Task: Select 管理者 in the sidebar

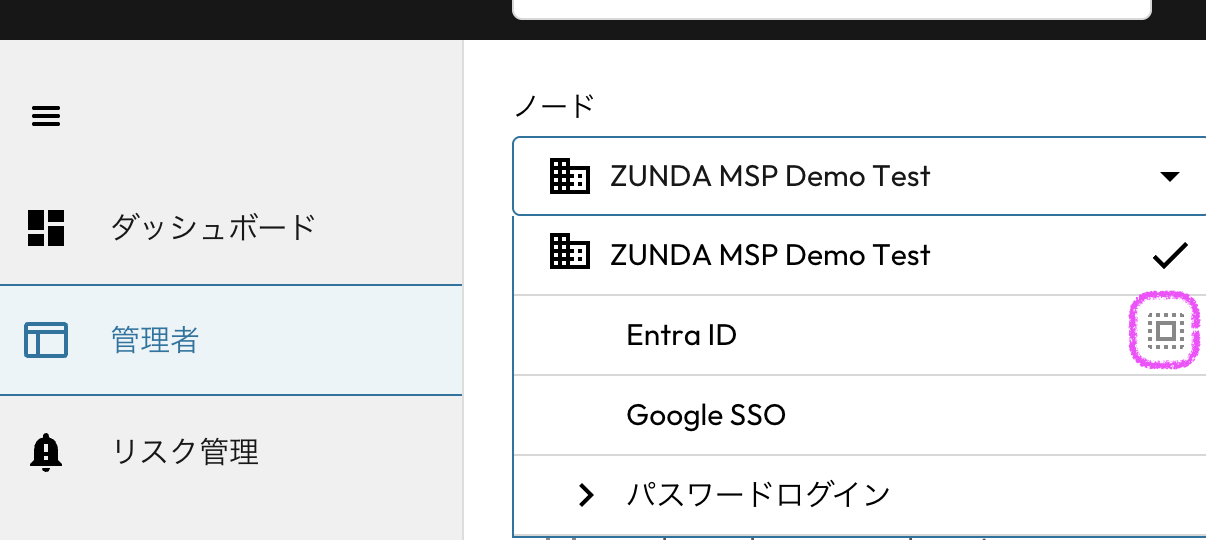Action: [x=155, y=340]
